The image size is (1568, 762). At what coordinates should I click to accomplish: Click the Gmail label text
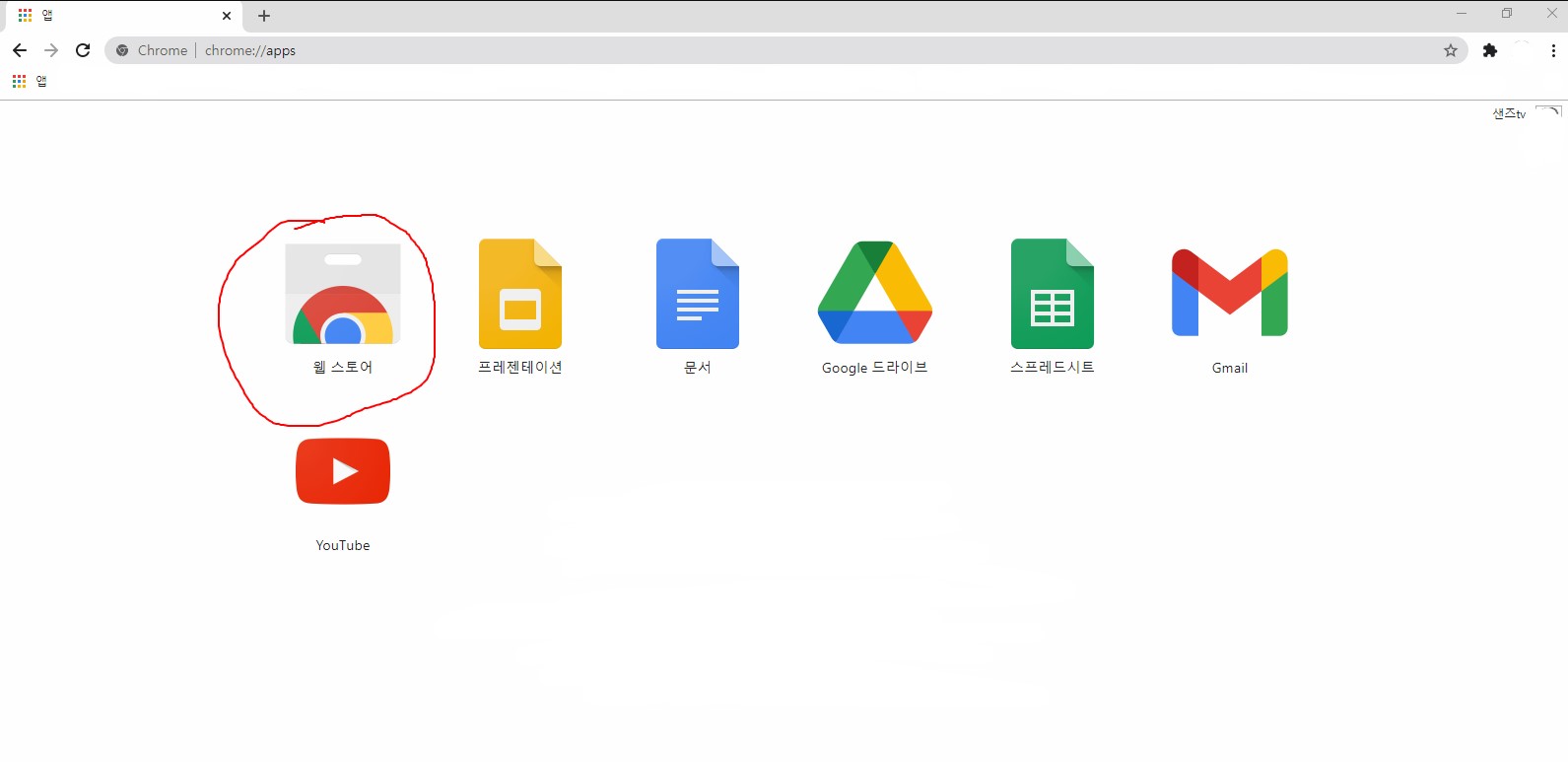pos(1230,368)
